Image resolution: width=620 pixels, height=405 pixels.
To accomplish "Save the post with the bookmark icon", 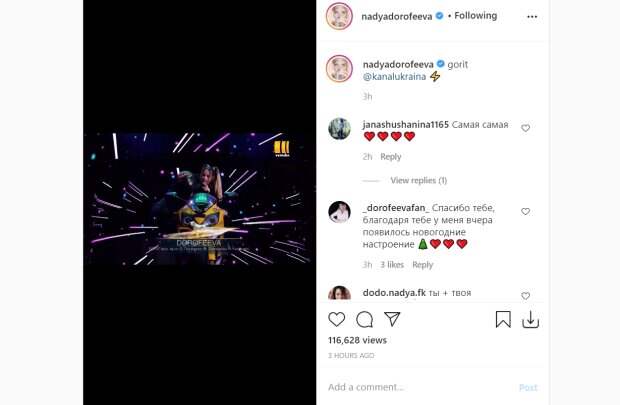I will (x=503, y=320).
